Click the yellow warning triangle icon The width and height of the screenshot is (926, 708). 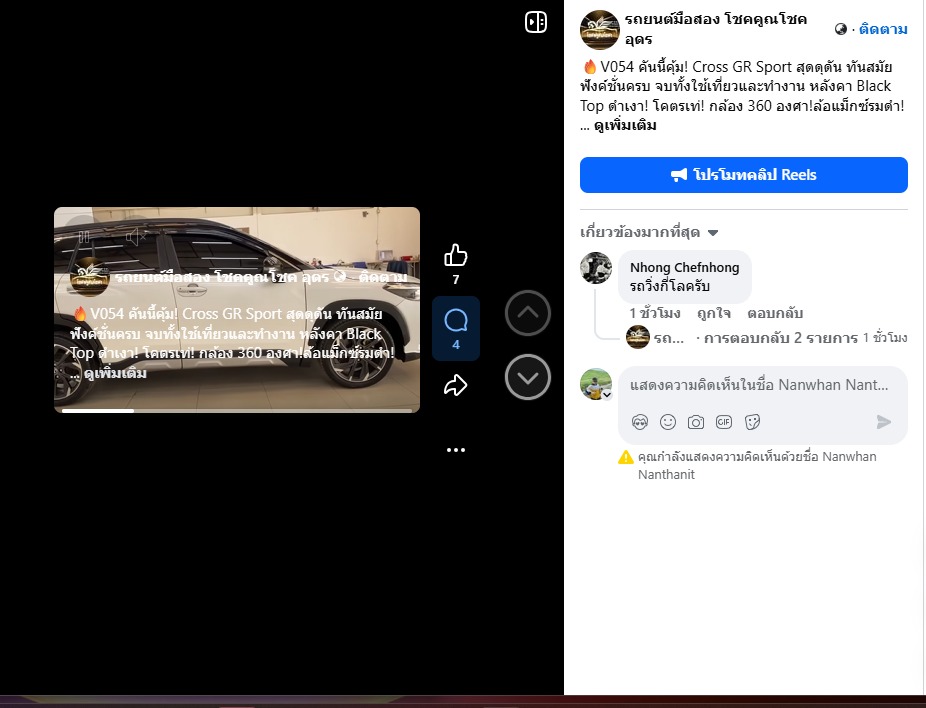(625, 457)
